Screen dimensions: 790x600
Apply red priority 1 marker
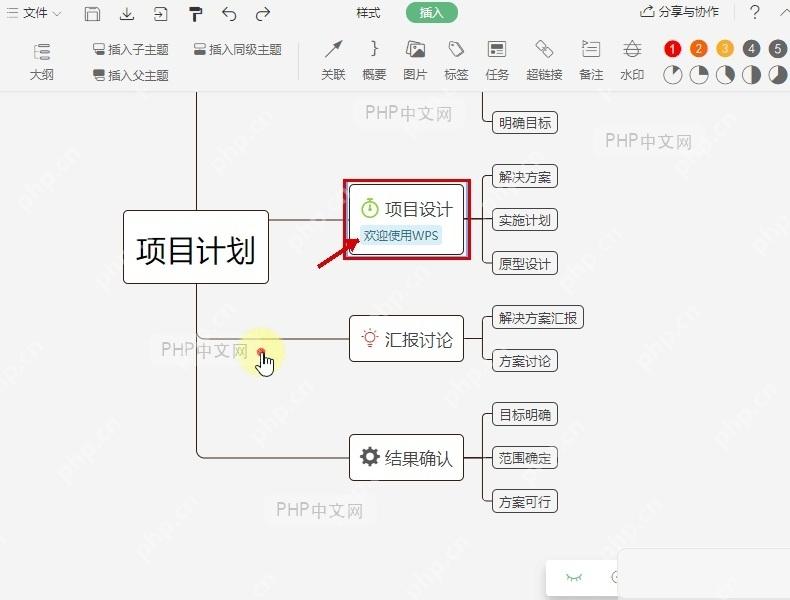(x=672, y=49)
